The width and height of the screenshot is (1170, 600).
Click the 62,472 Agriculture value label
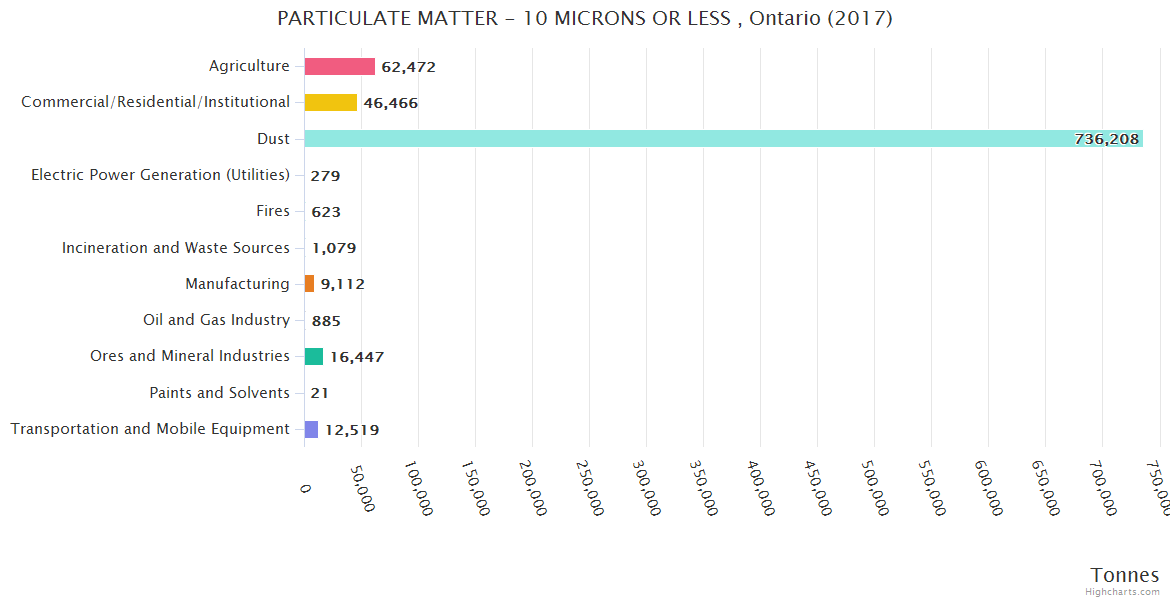tap(408, 67)
